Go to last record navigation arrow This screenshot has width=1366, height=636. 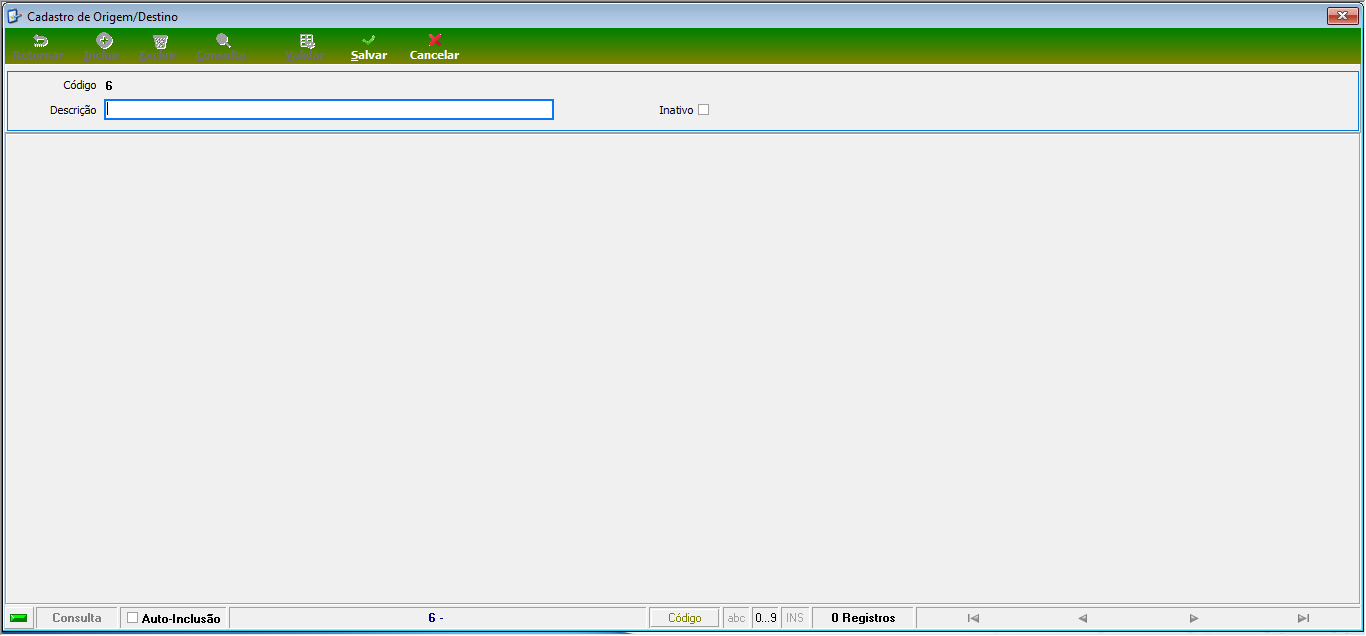(x=1303, y=618)
